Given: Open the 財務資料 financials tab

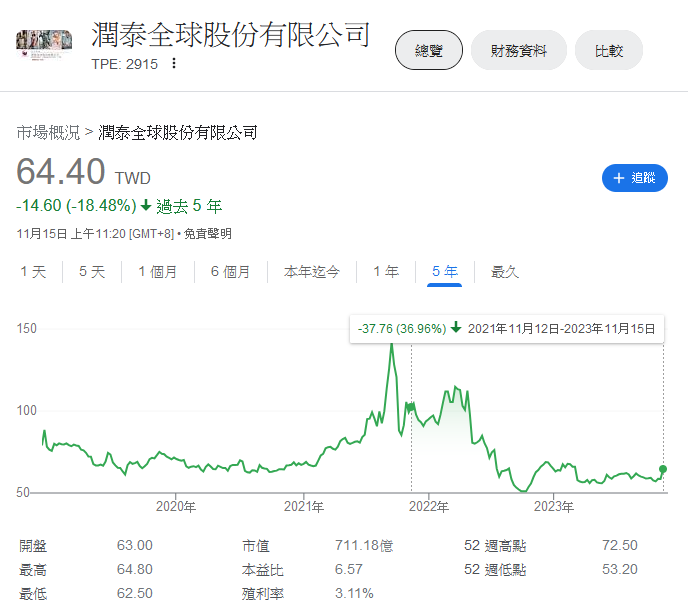Looking at the screenshot, I should click(518, 50).
